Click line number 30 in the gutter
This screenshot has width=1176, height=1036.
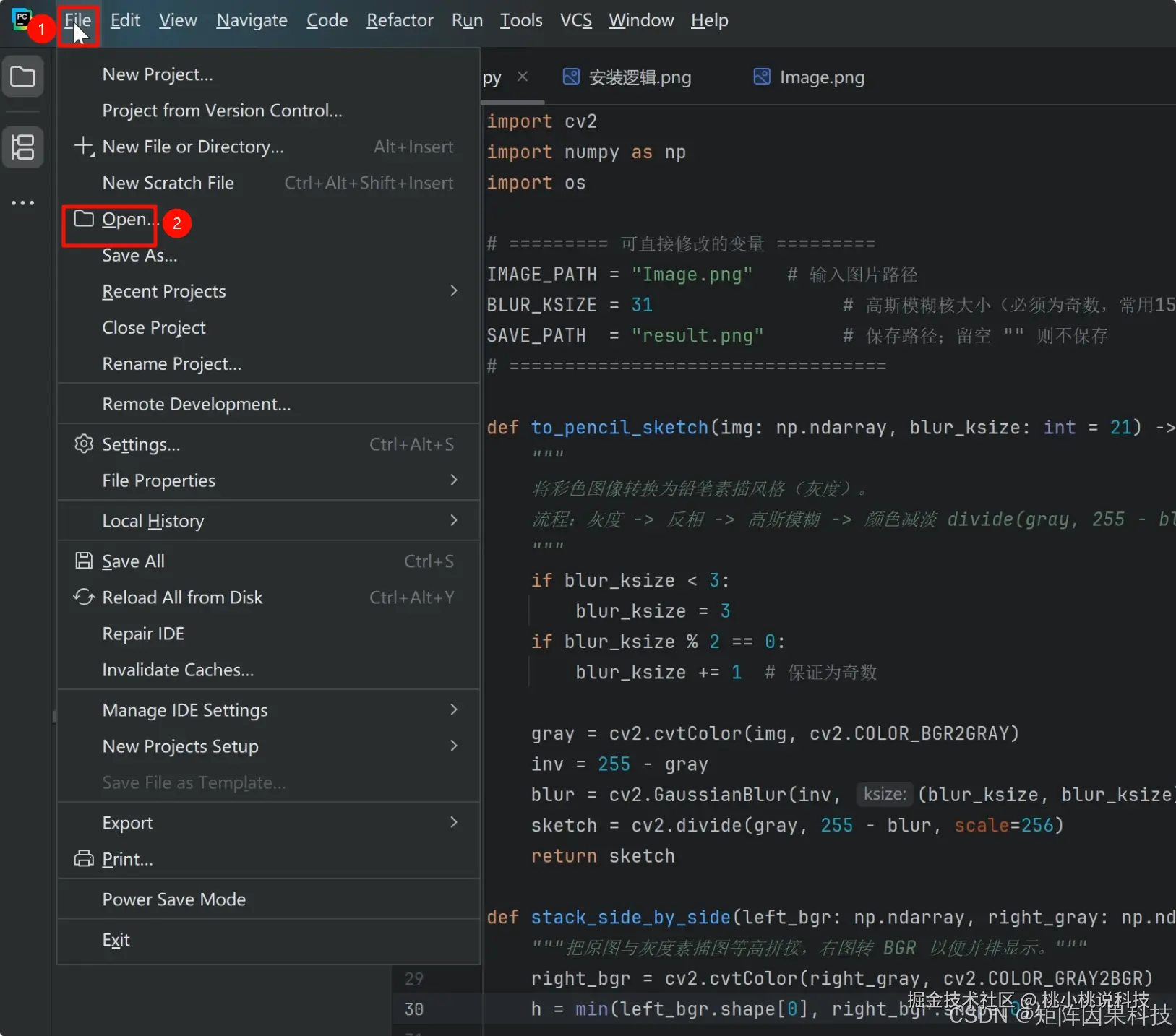click(414, 1009)
